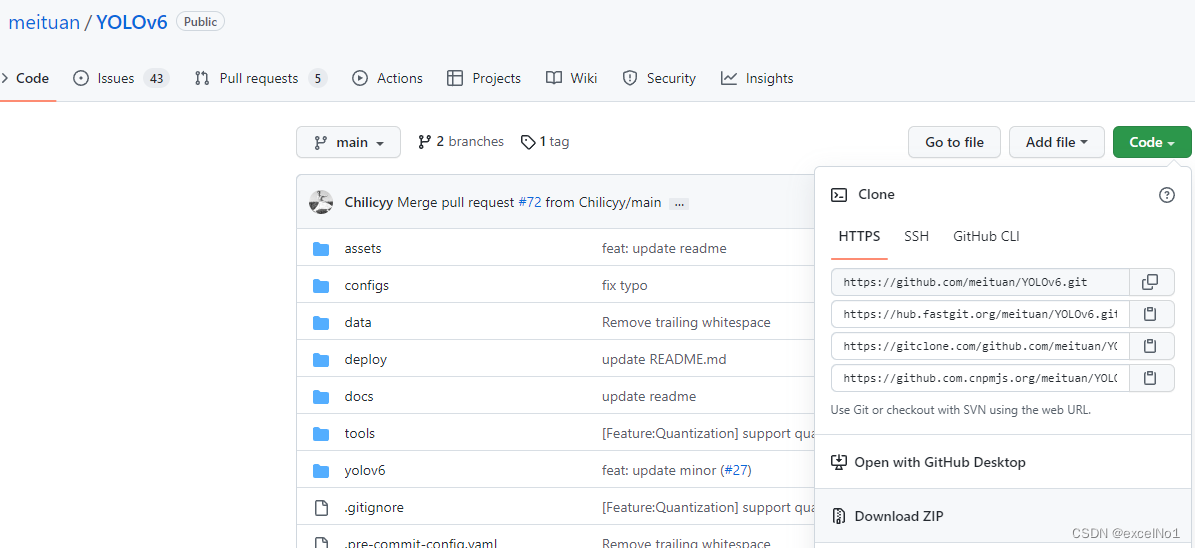Viewport: 1195px width, 548px height.
Task: Open the main branch dropdown
Action: coord(348,142)
